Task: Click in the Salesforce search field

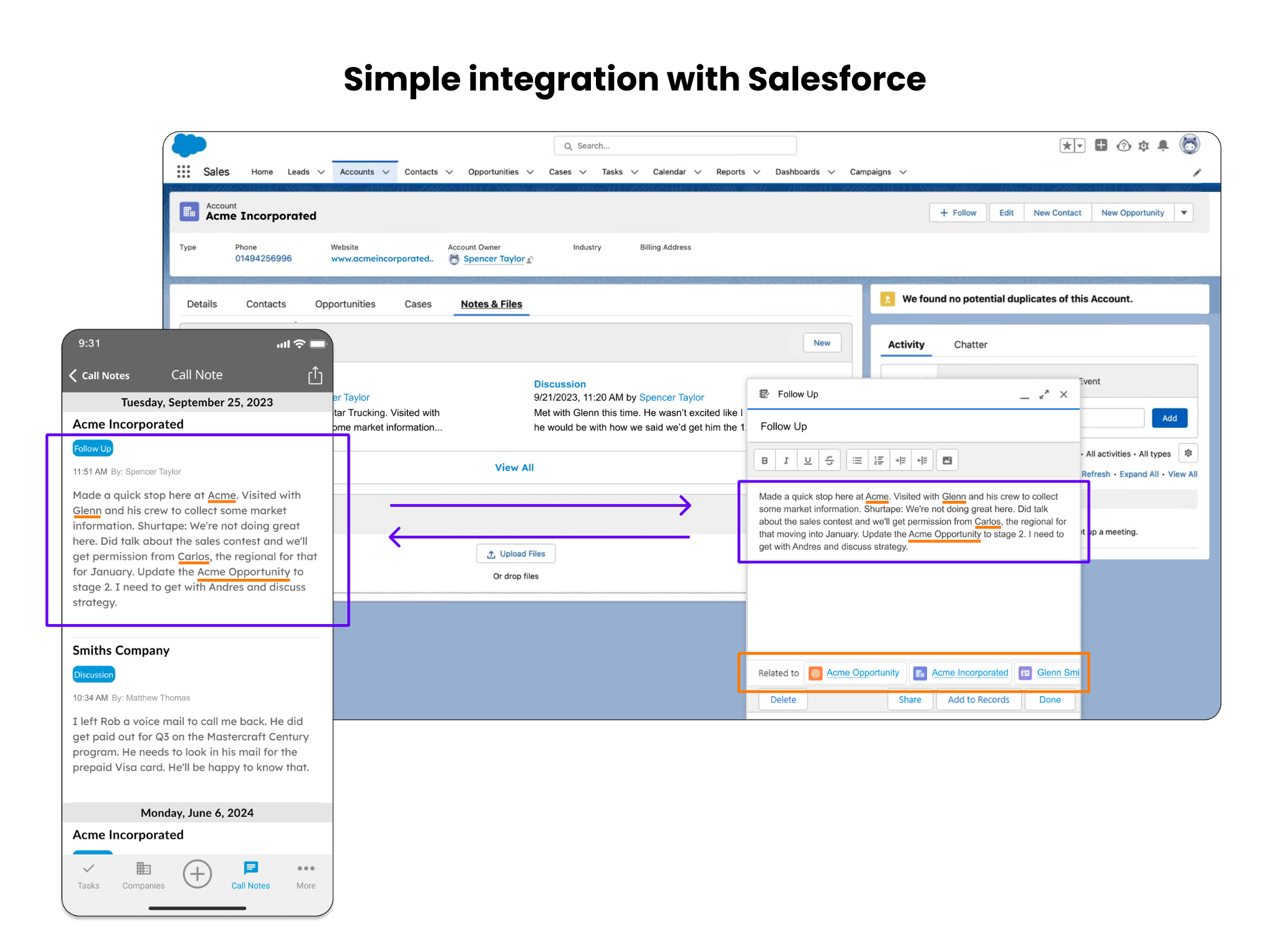Action: pos(676,146)
